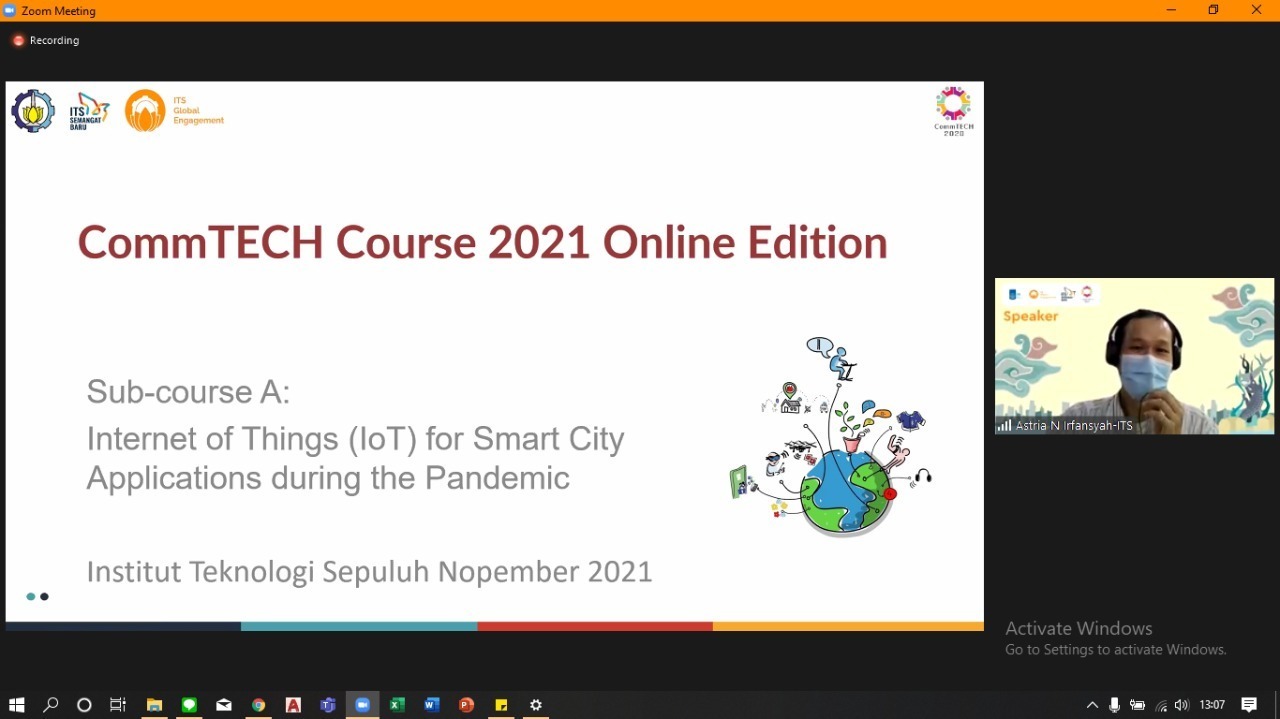This screenshot has width=1280, height=719.
Task: Open the Zoom app from the taskbar
Action: coord(362,705)
